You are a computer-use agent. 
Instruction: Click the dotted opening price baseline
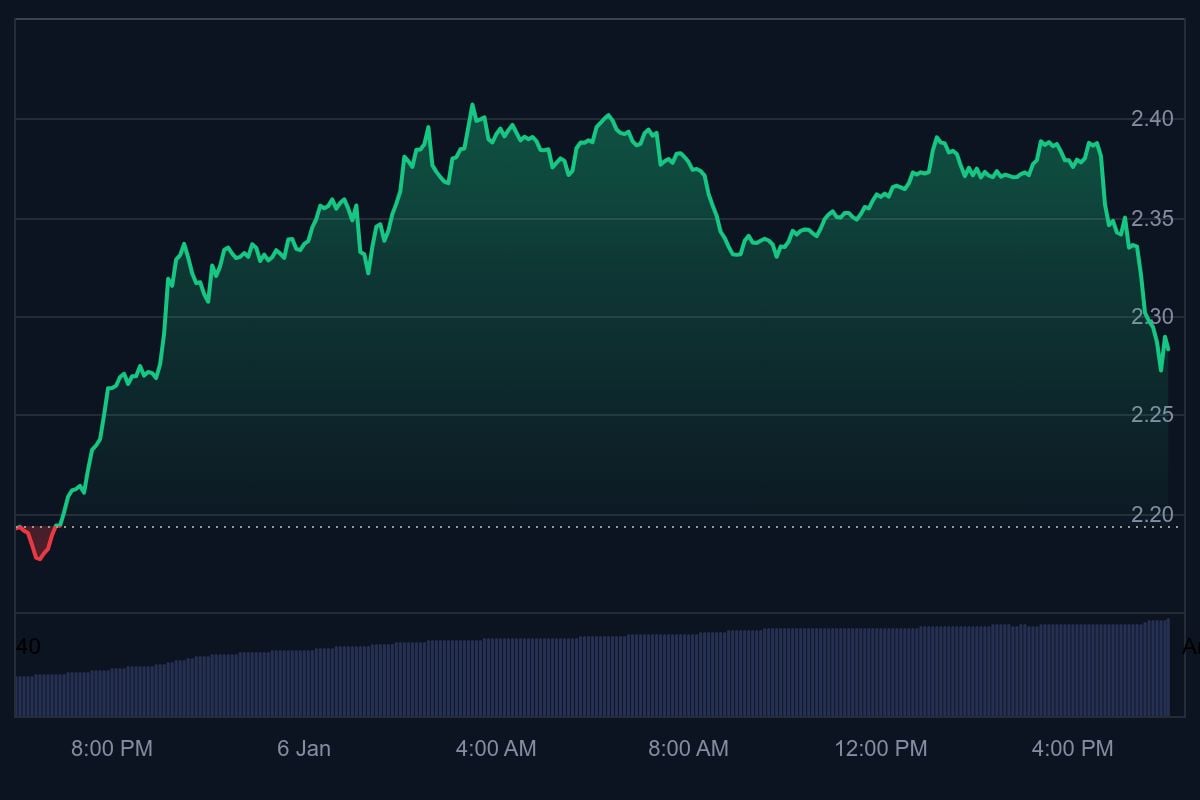click(600, 526)
